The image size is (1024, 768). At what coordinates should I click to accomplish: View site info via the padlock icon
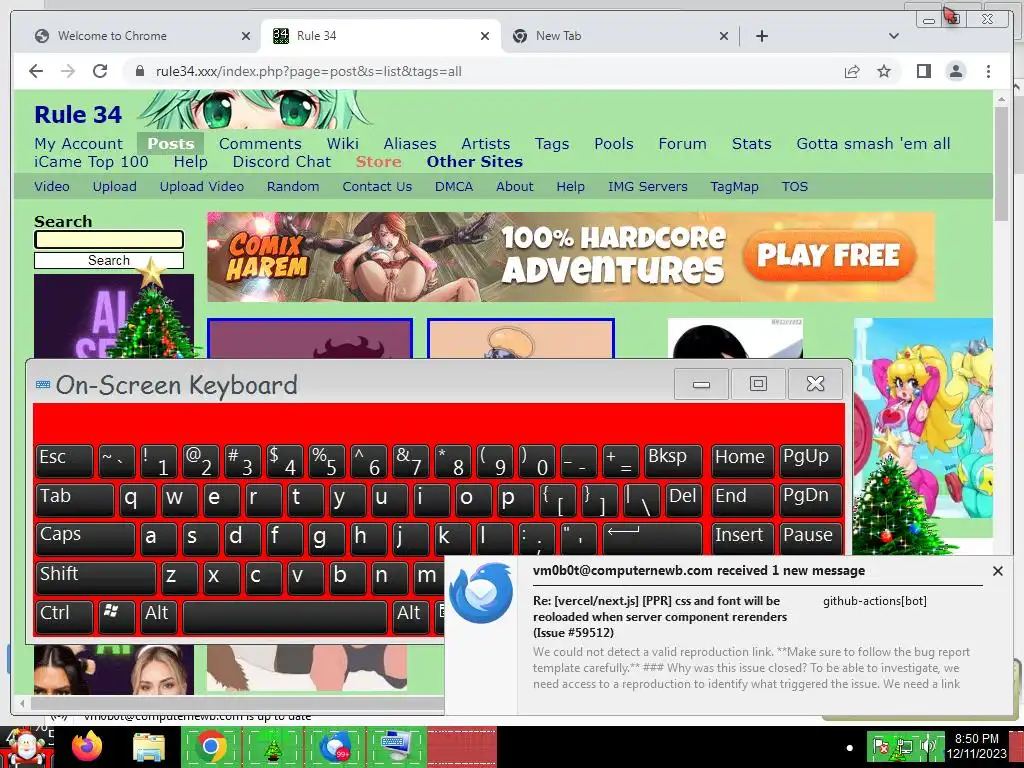click(x=139, y=71)
